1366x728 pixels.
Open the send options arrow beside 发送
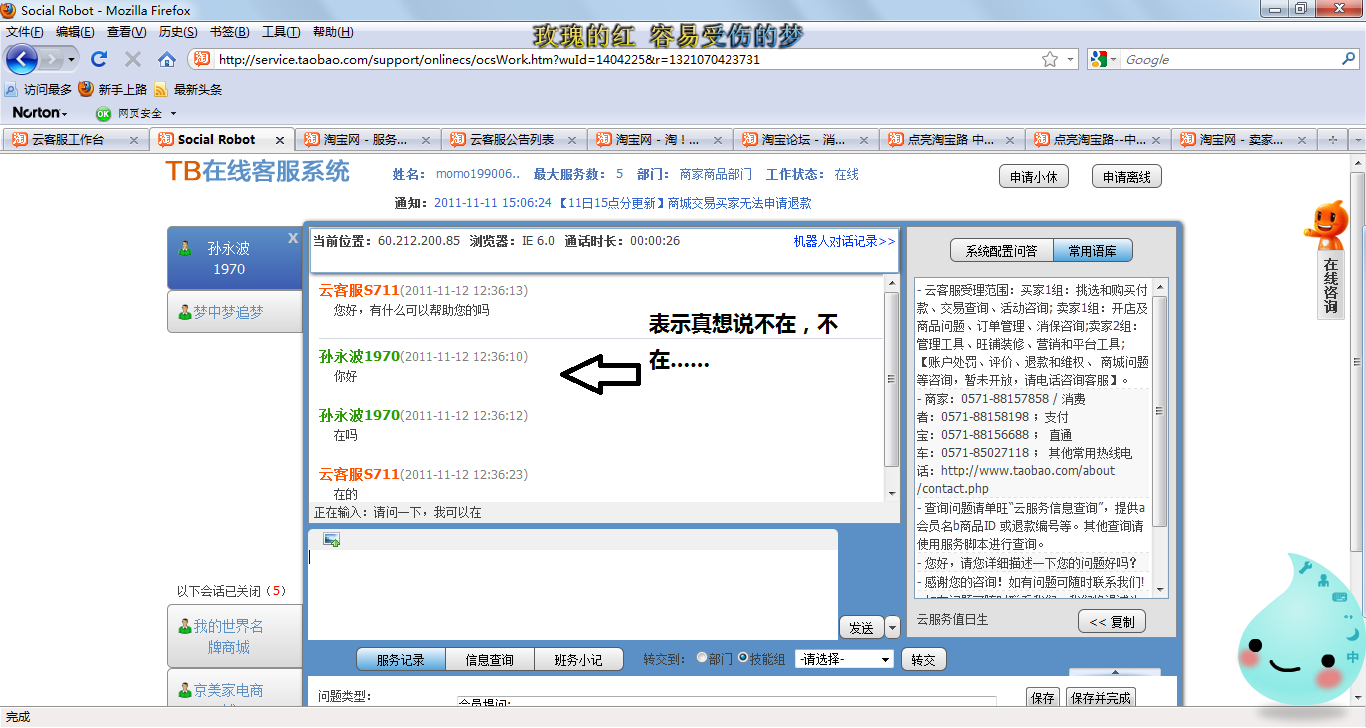pos(893,627)
